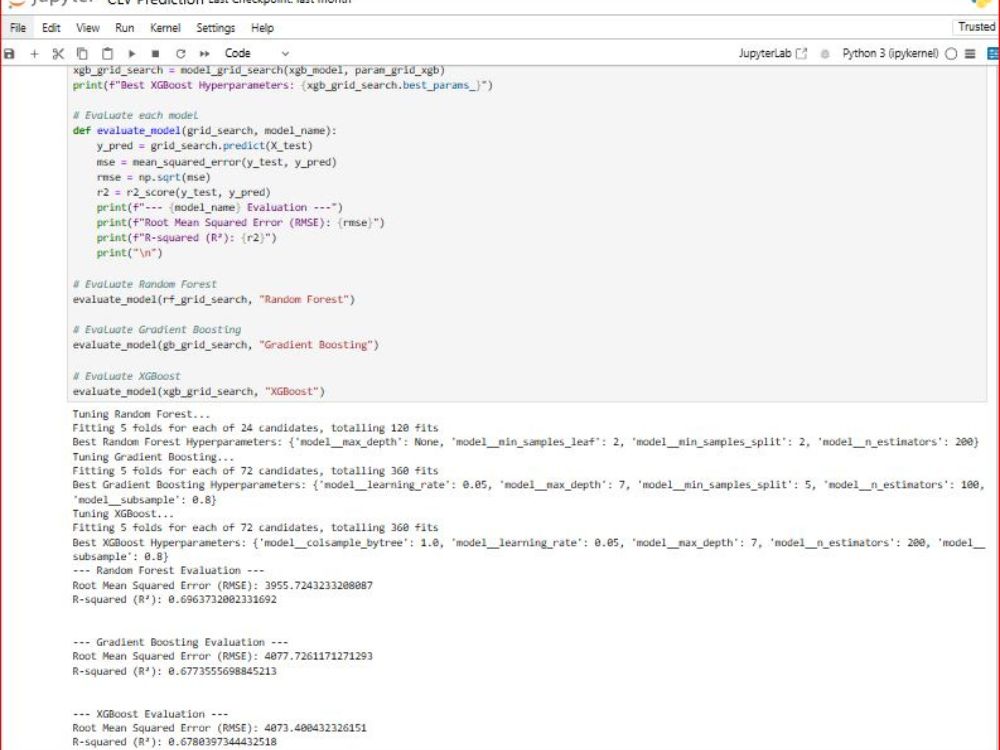Click the RMSE value 3955.7243233208087
The width and height of the screenshot is (1000, 750).
pos(318,585)
